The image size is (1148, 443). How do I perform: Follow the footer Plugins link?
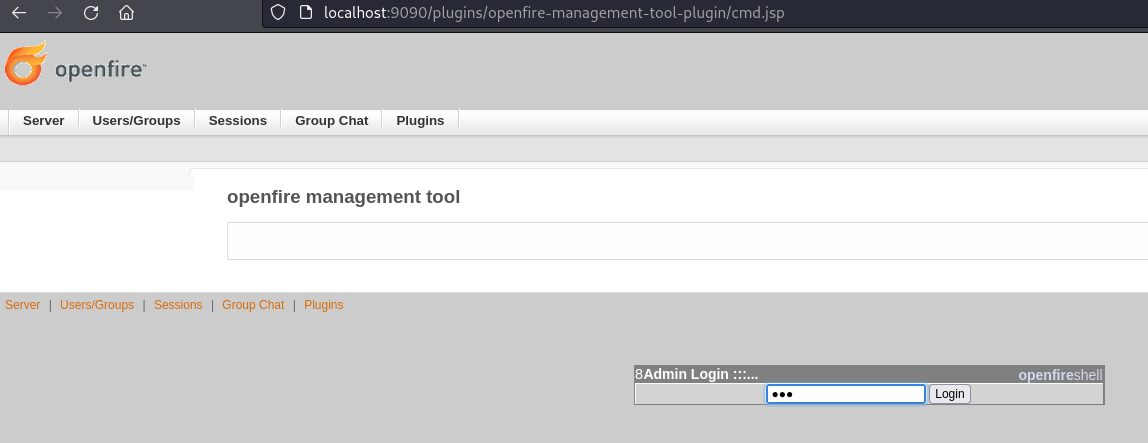click(324, 305)
